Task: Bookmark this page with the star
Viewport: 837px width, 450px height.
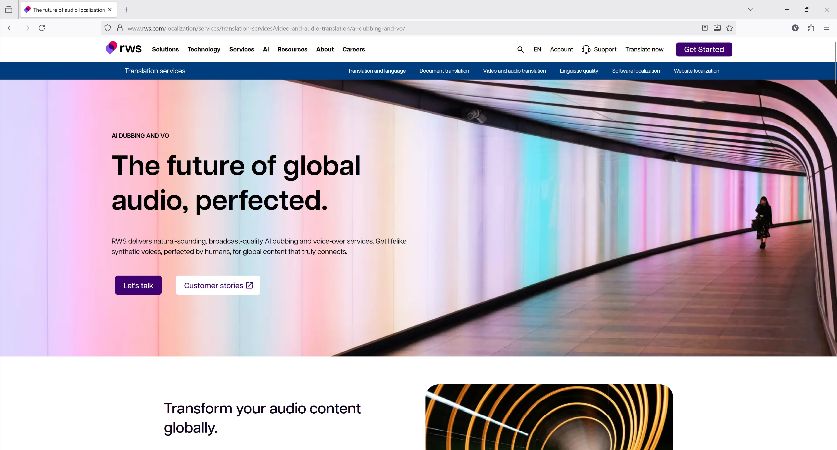Action: pyautogui.click(x=730, y=28)
